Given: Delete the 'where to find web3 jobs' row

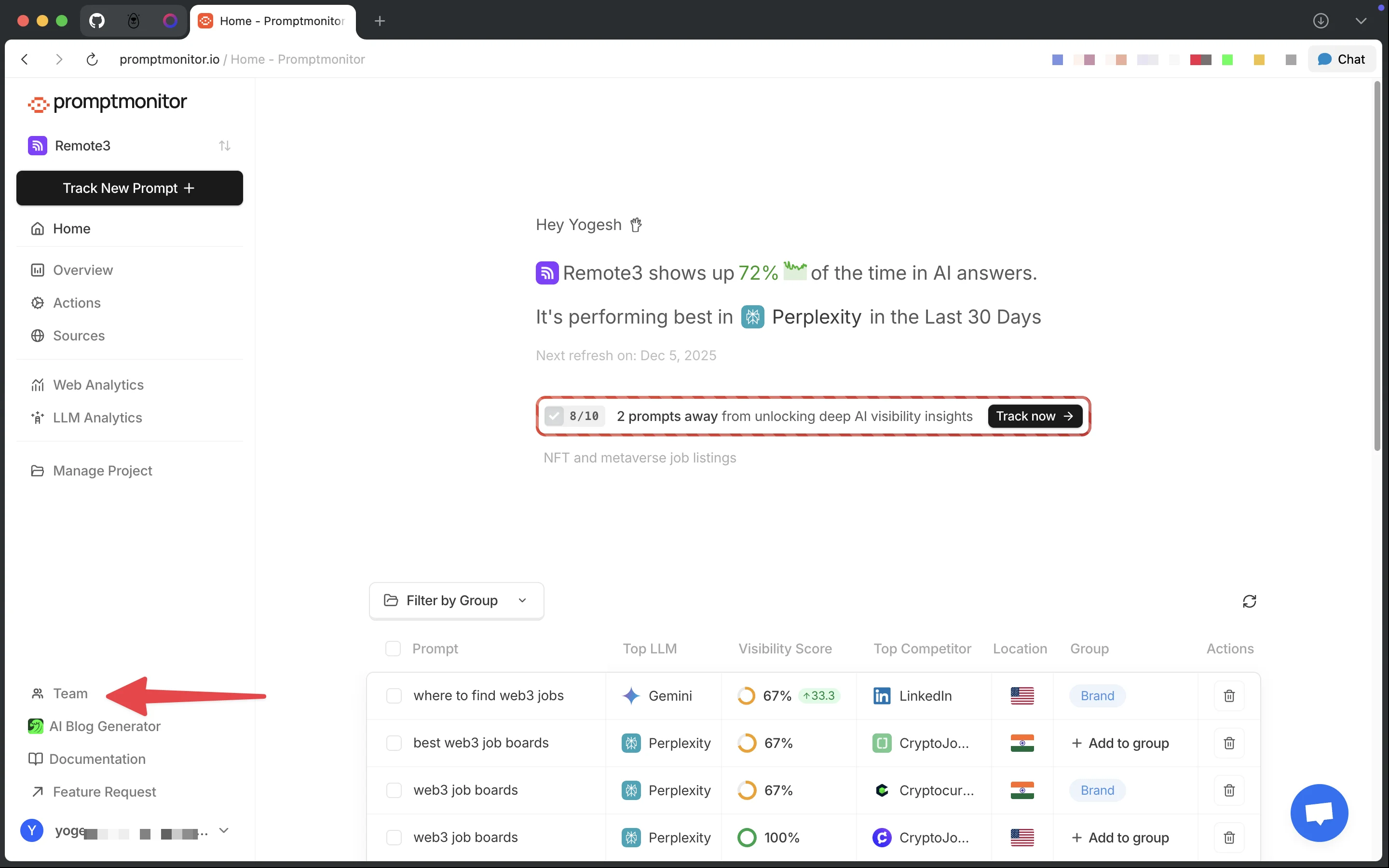Looking at the screenshot, I should (x=1229, y=696).
